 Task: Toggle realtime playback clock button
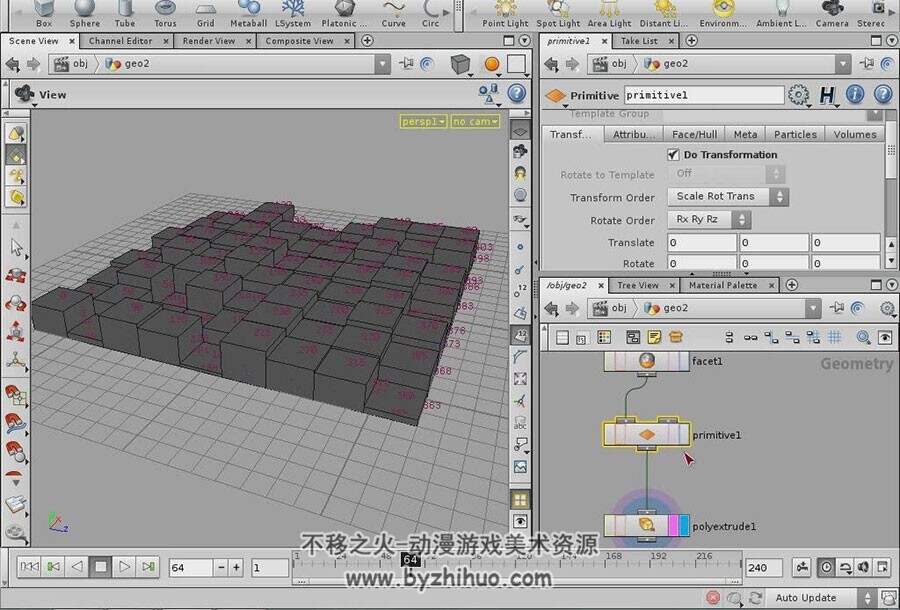click(825, 567)
